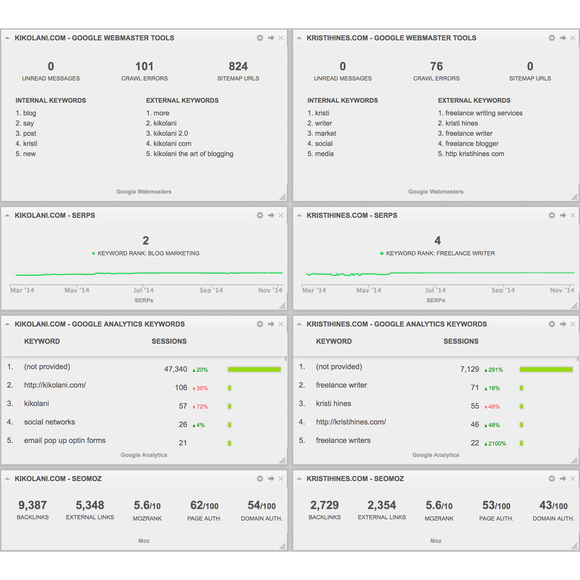Collapse the Kikolani.com SEOmoz widget
Viewport: 580px width, 580px height.
[7, 479]
